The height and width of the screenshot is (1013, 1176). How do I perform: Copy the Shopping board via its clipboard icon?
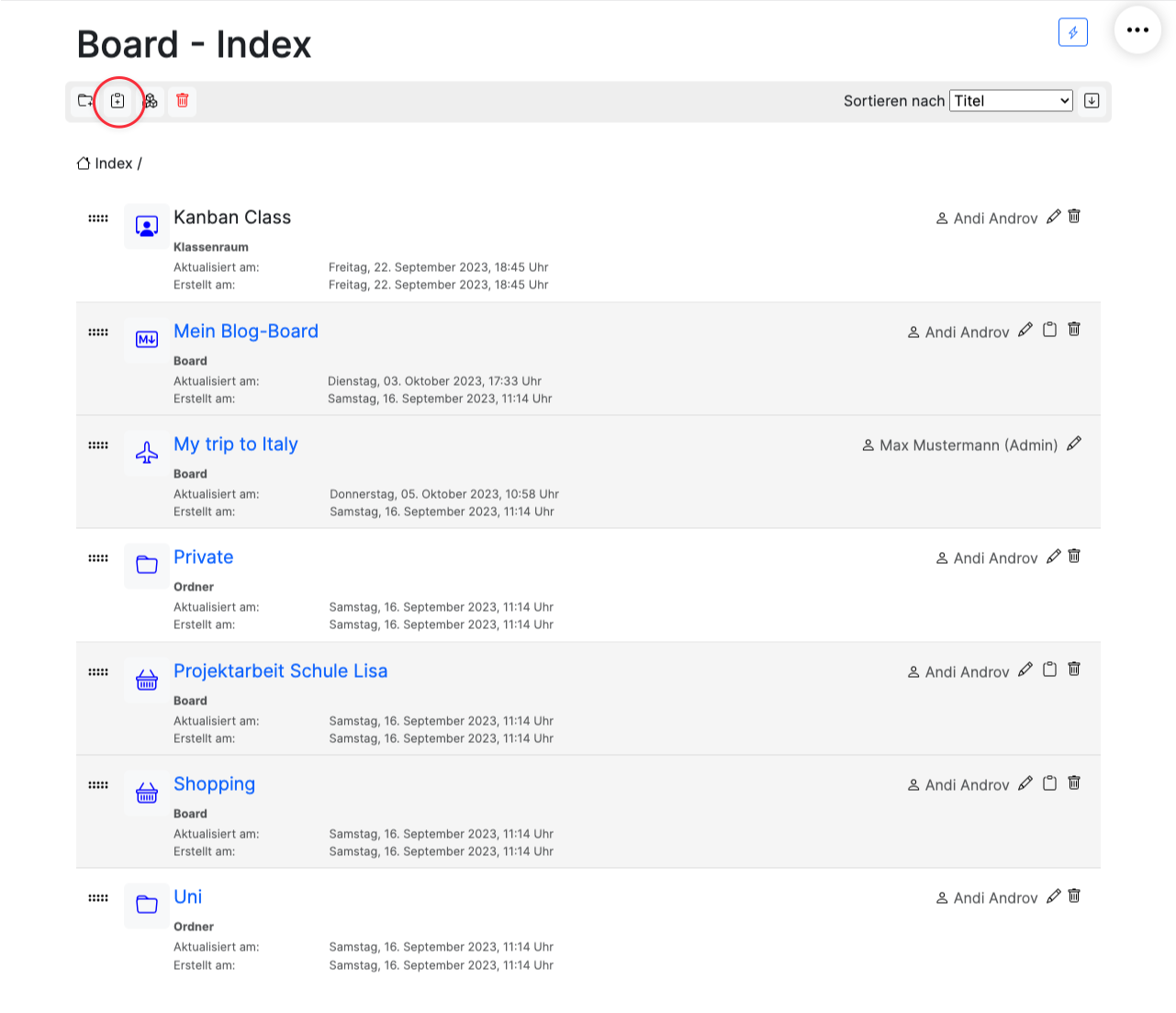pos(1050,782)
